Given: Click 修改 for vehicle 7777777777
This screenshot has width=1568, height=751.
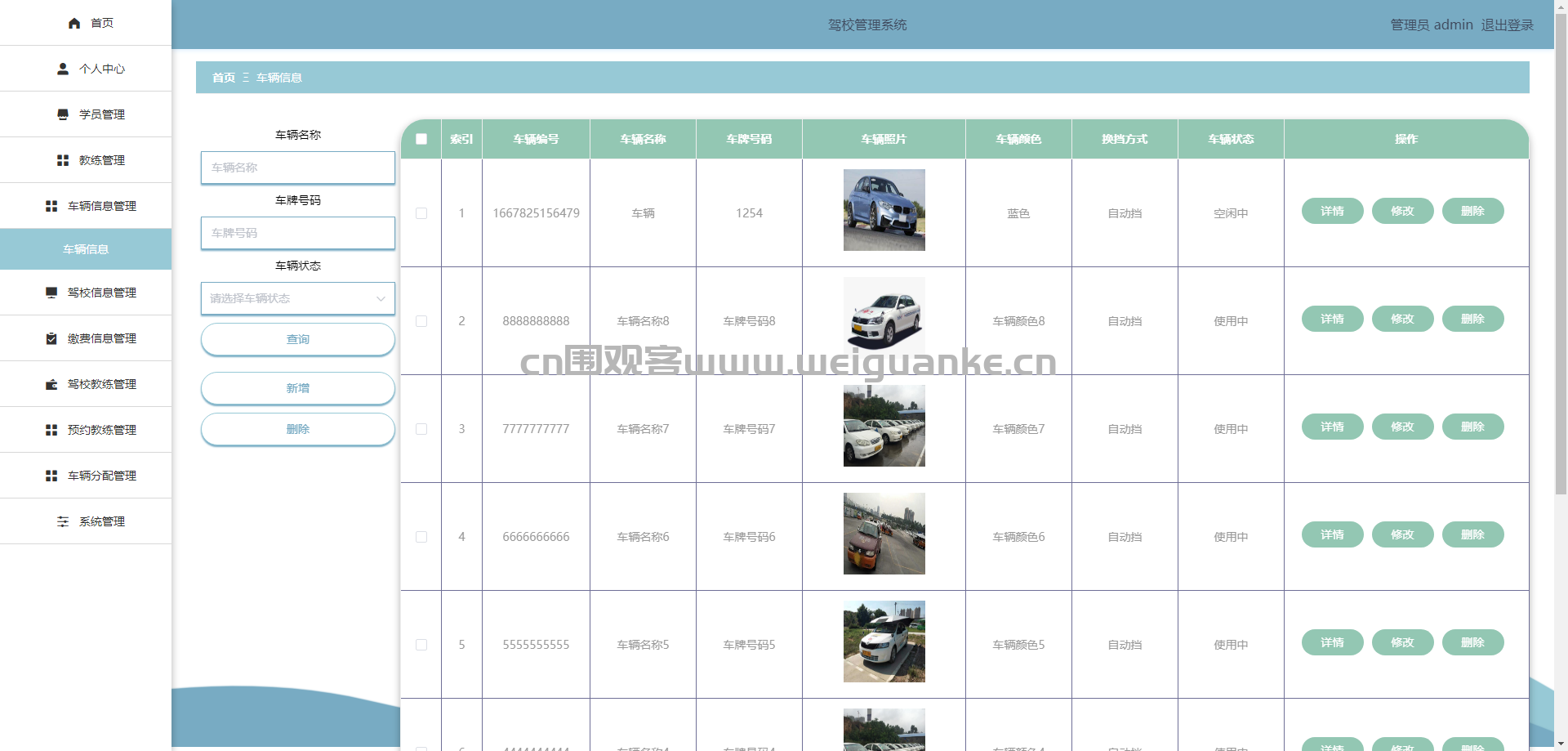Looking at the screenshot, I should click(1402, 427).
